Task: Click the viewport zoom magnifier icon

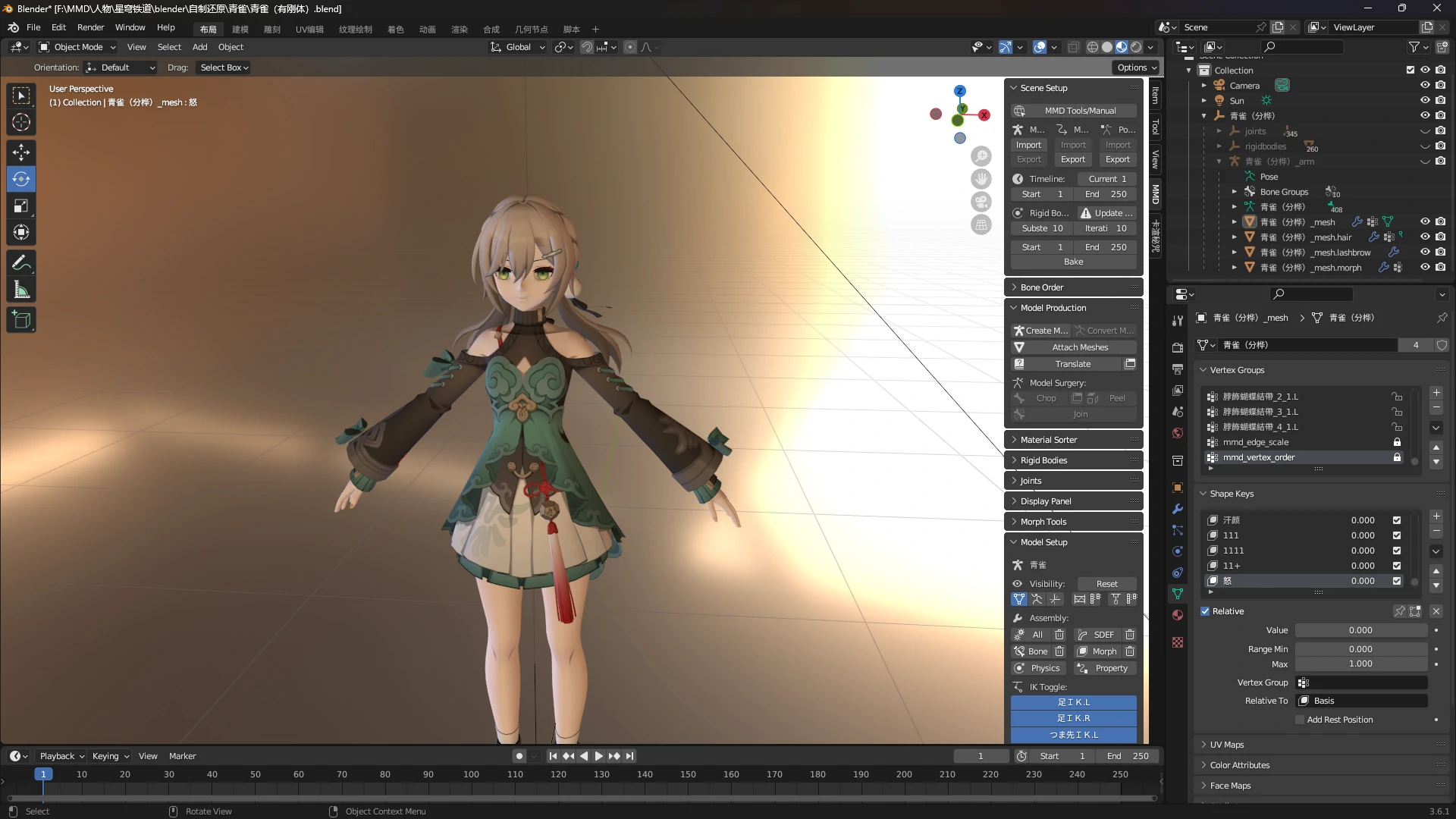Action: pos(981,156)
